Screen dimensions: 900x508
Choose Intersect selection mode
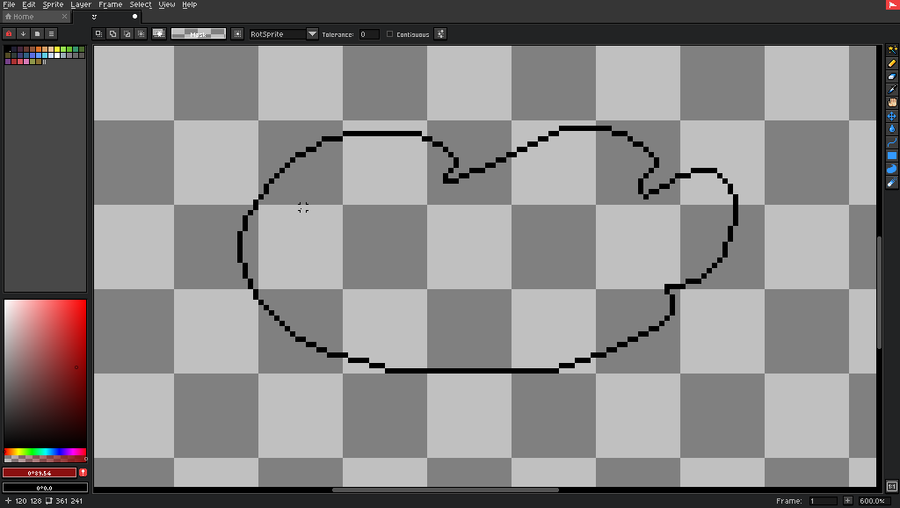141,34
